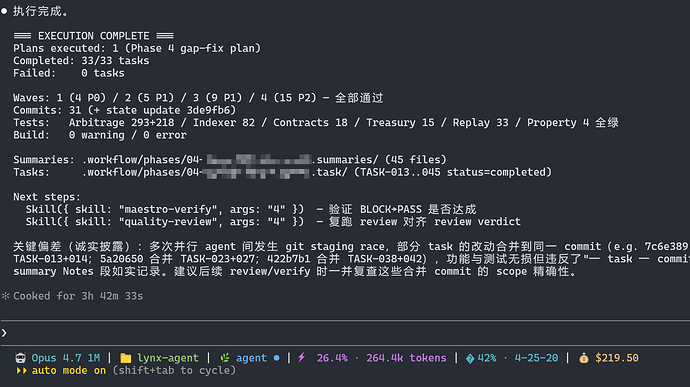Image resolution: width=690 pixels, height=387 pixels.
Task: Click the 'agent' branch name
Action: 251,358
